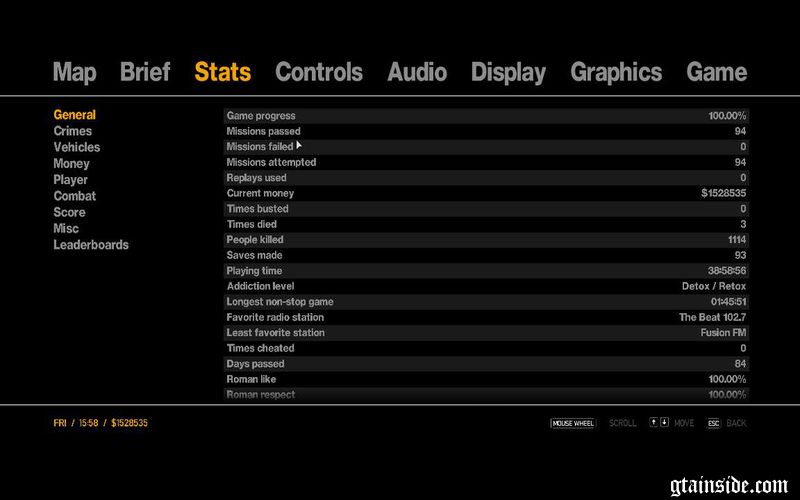Click the Detox / Retox value
This screenshot has width=800, height=500.
[714, 286]
